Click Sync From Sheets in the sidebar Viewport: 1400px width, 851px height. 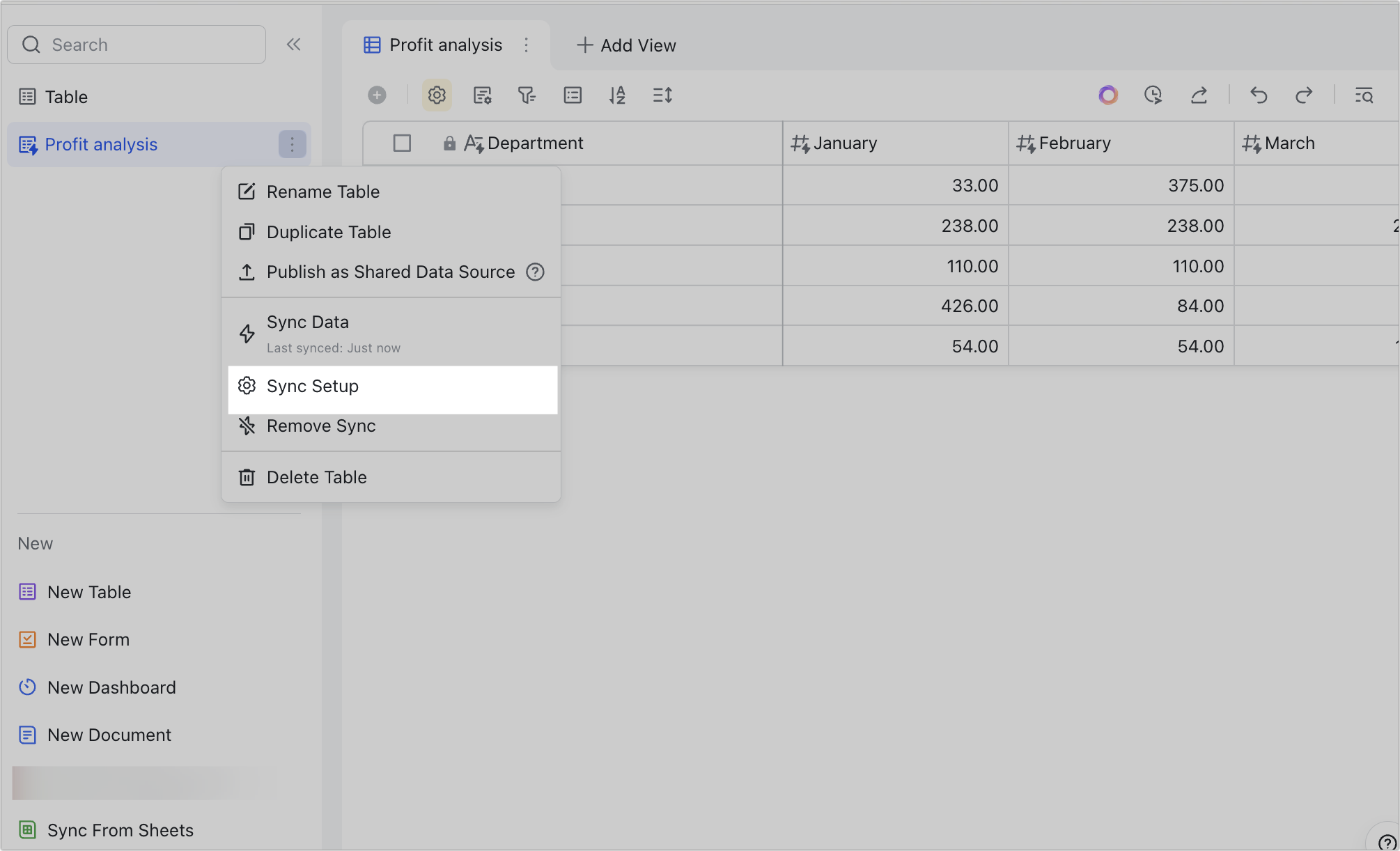pos(120,829)
